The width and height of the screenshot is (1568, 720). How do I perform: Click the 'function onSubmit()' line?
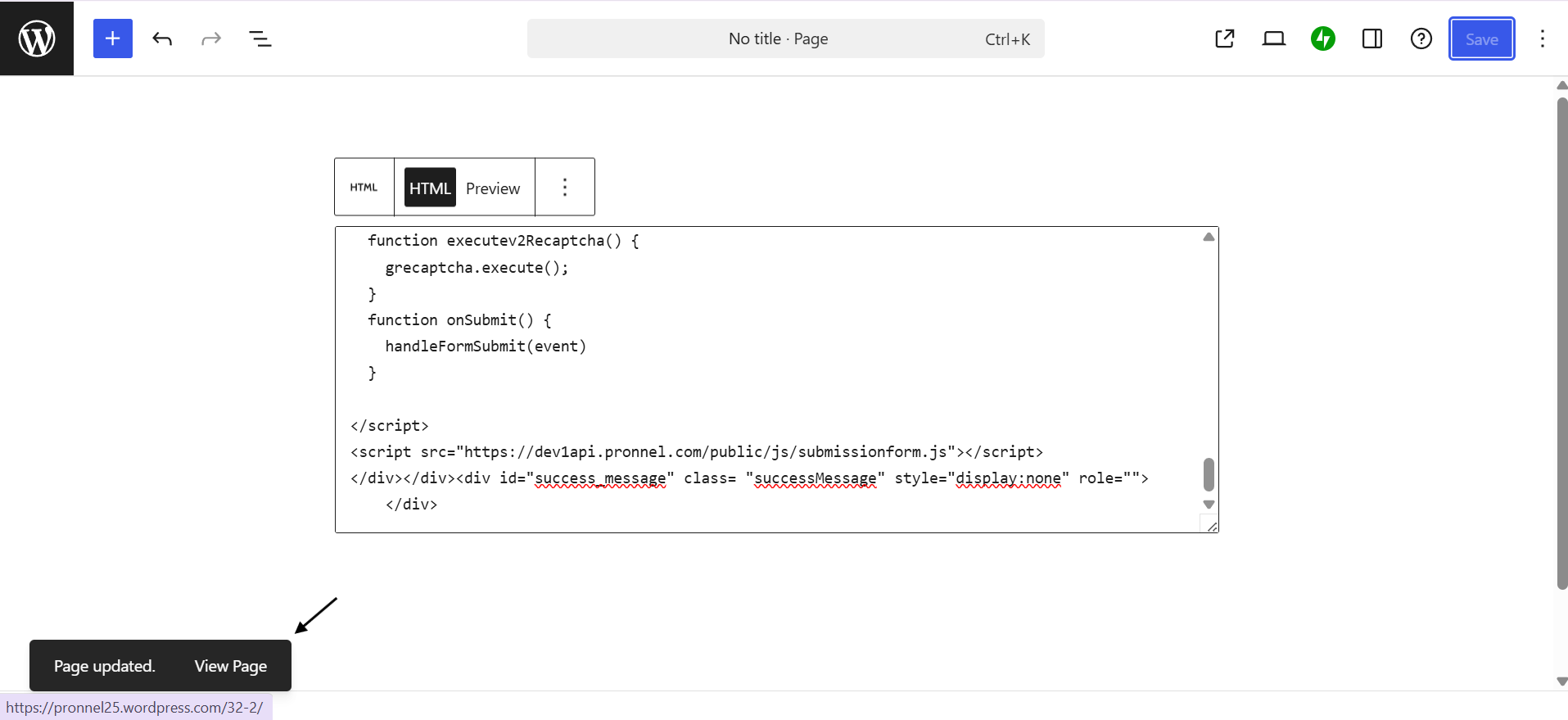pyautogui.click(x=459, y=319)
